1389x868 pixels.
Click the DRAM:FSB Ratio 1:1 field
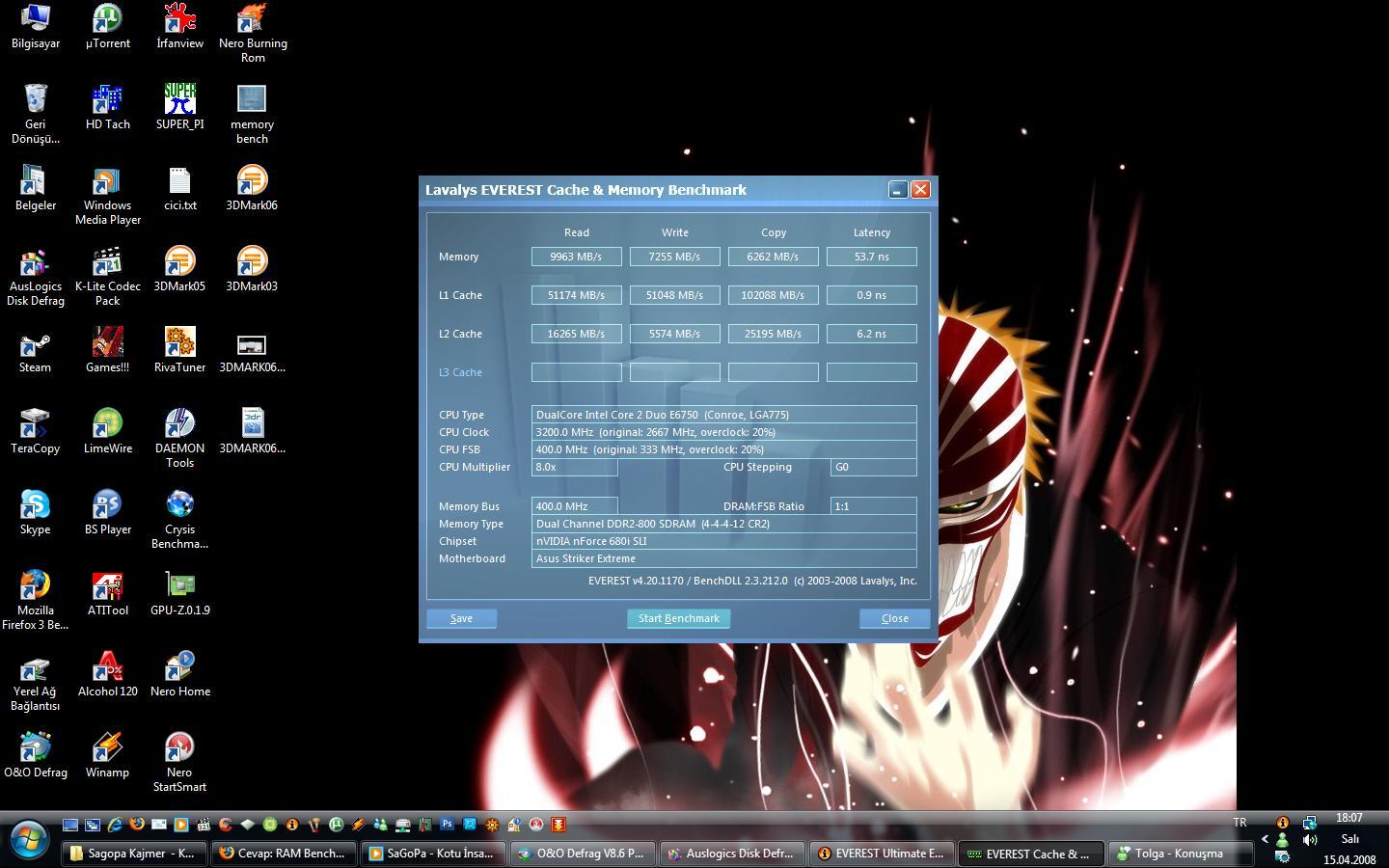(x=873, y=506)
